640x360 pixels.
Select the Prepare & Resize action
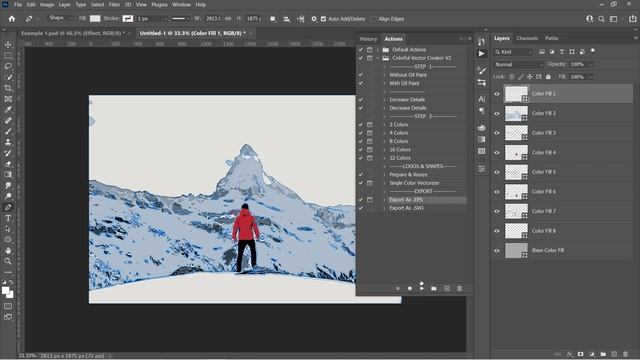pos(408,175)
